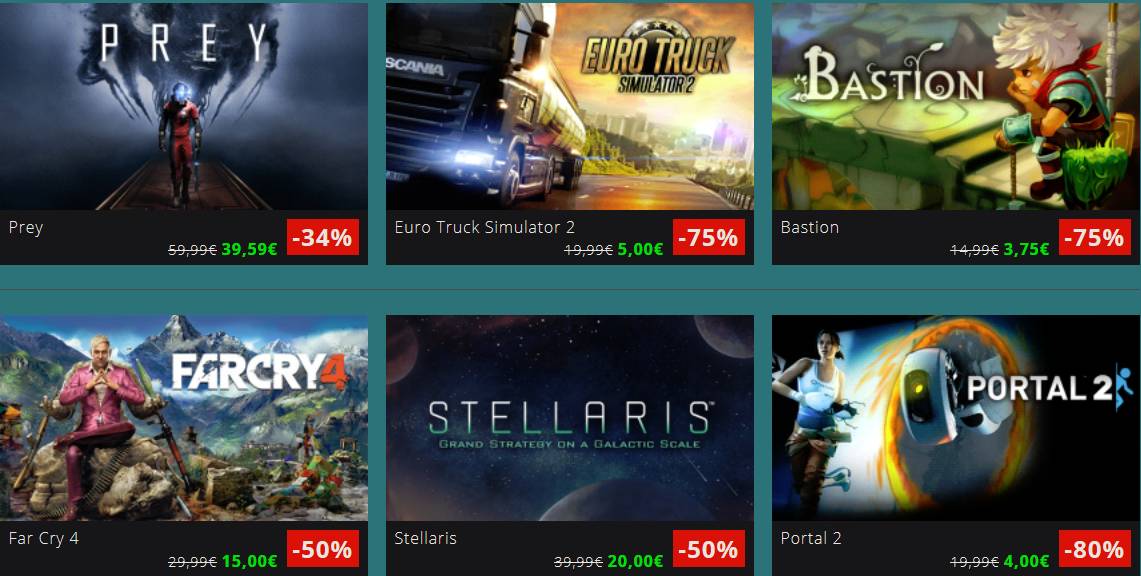Open the Bastion game cover image

pyautogui.click(x=956, y=106)
